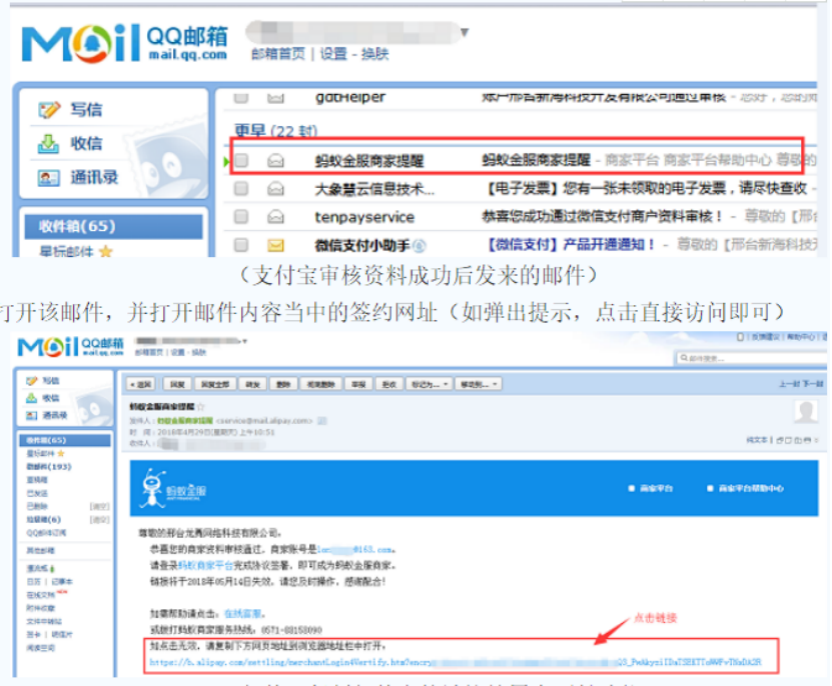Click 拒收 reject button
This screenshot has width=832, height=686.
click(x=389, y=384)
